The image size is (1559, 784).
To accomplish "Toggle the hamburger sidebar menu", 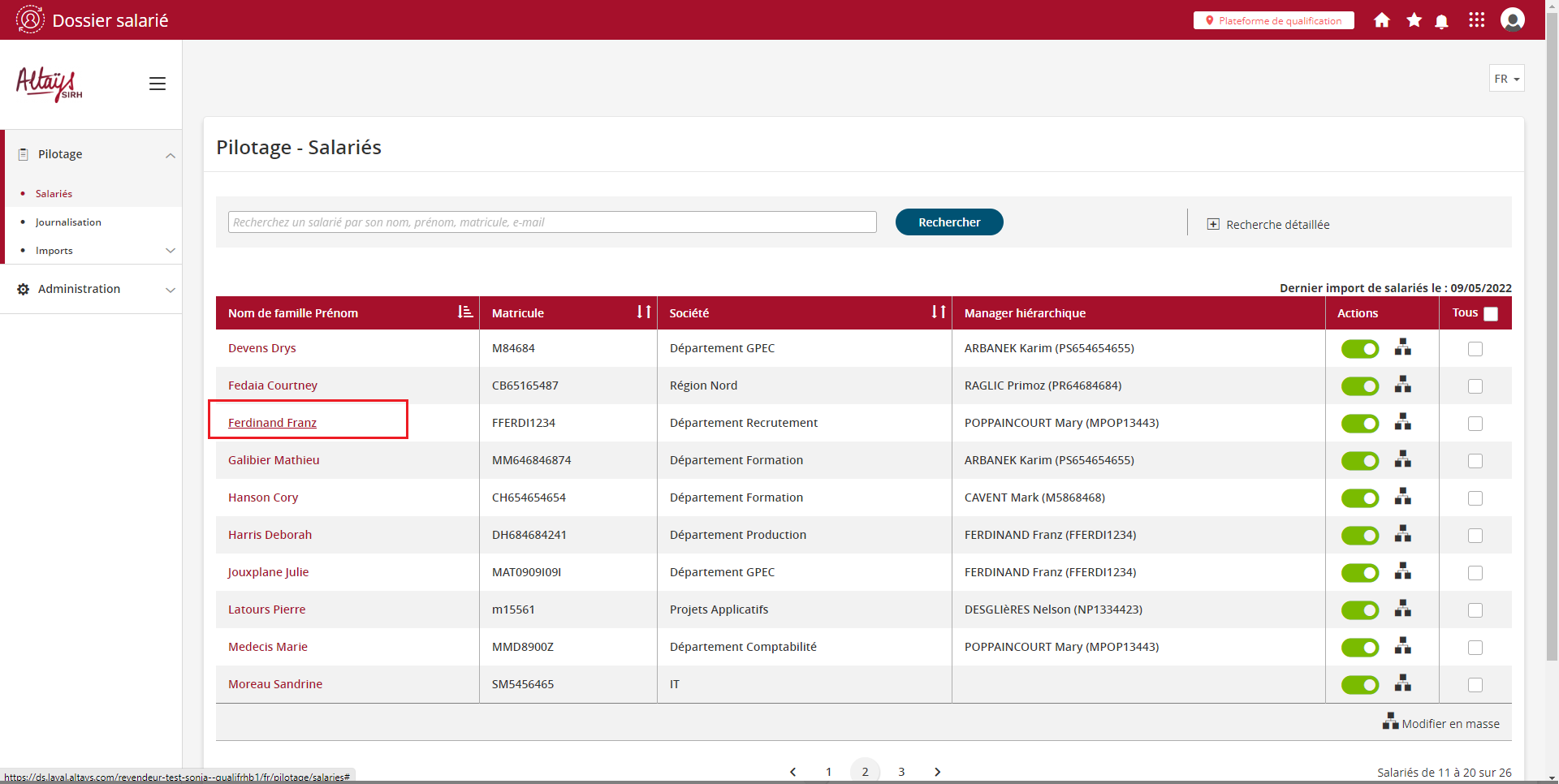I will [x=158, y=84].
